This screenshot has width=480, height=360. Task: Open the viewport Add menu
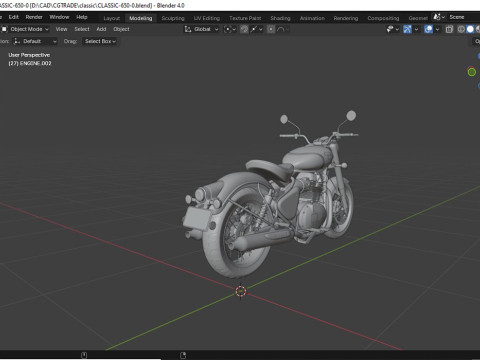tap(101, 29)
